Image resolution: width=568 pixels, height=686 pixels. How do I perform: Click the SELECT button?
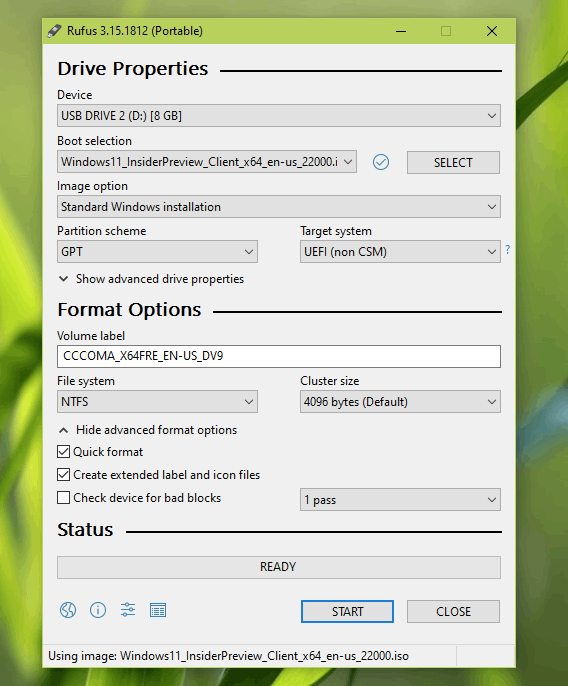[453, 162]
